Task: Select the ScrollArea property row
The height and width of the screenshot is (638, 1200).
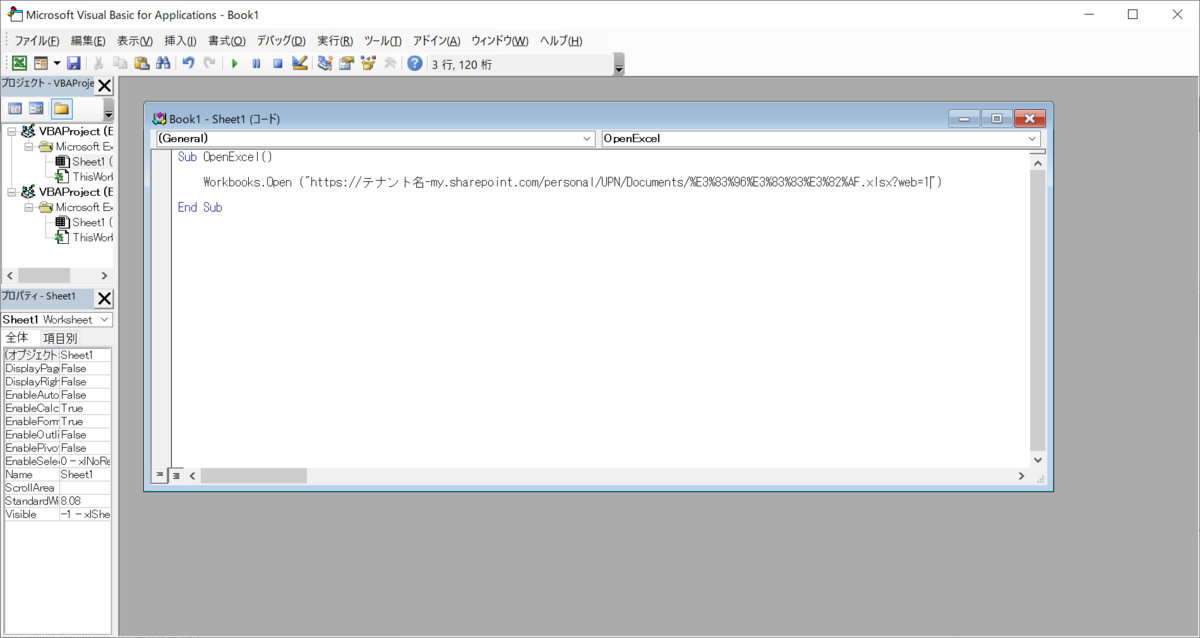Action: [x=57, y=488]
